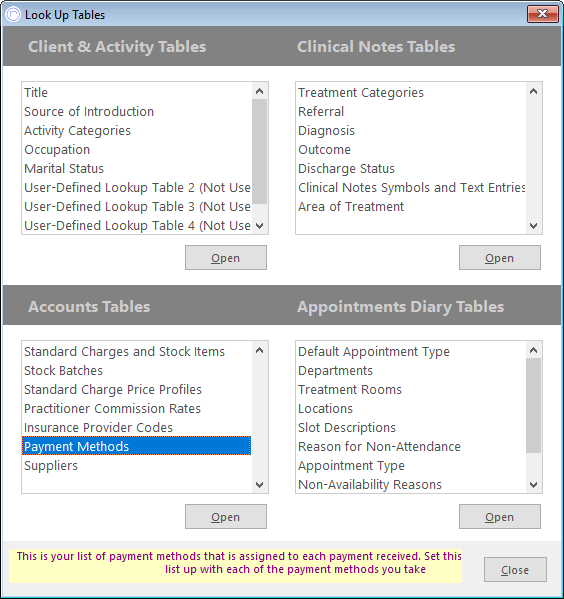Select Reason for Non-Attendance entry

[x=411, y=447]
